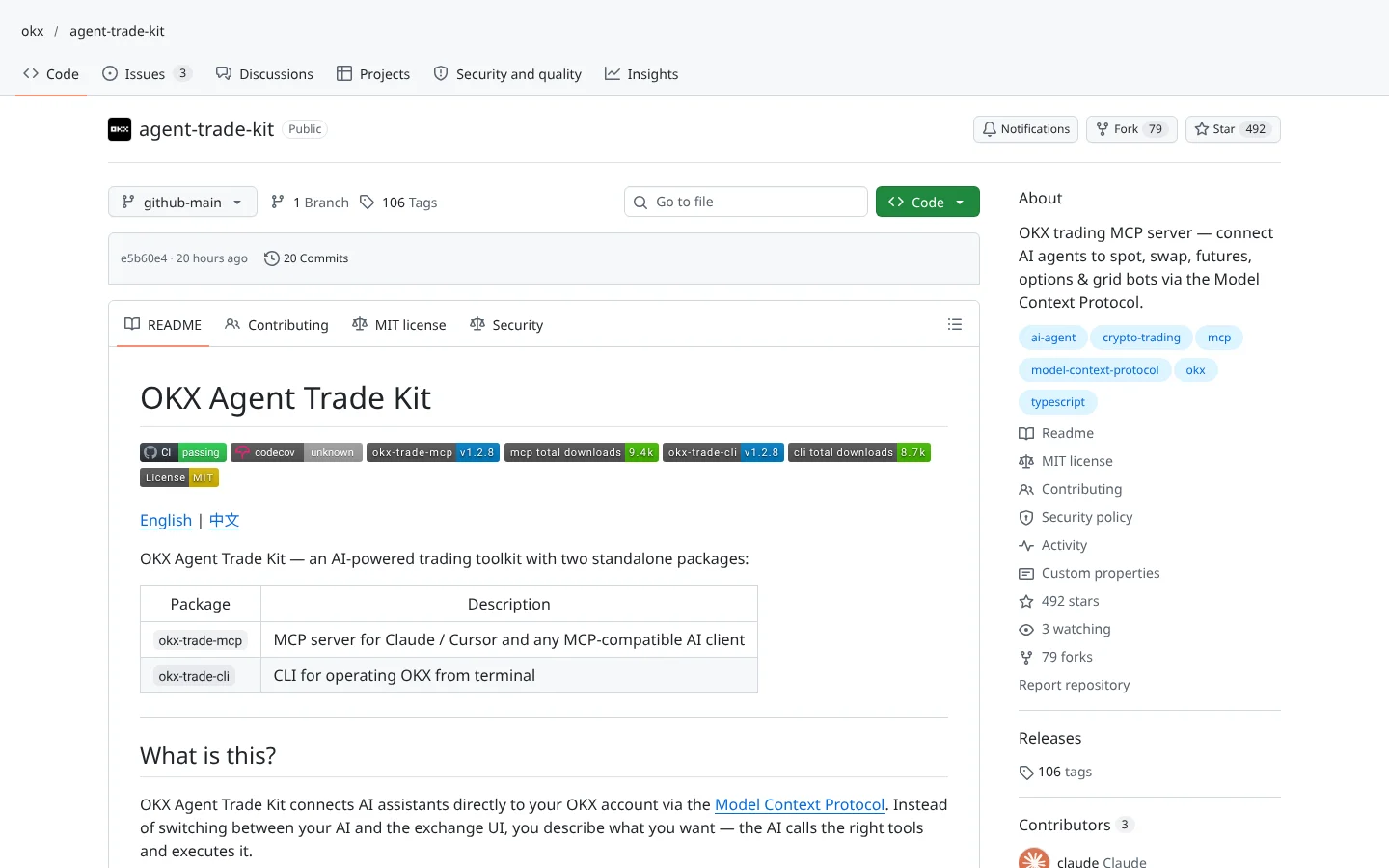Open the Security file tab
This screenshot has height=868, width=1389.
pos(506,325)
